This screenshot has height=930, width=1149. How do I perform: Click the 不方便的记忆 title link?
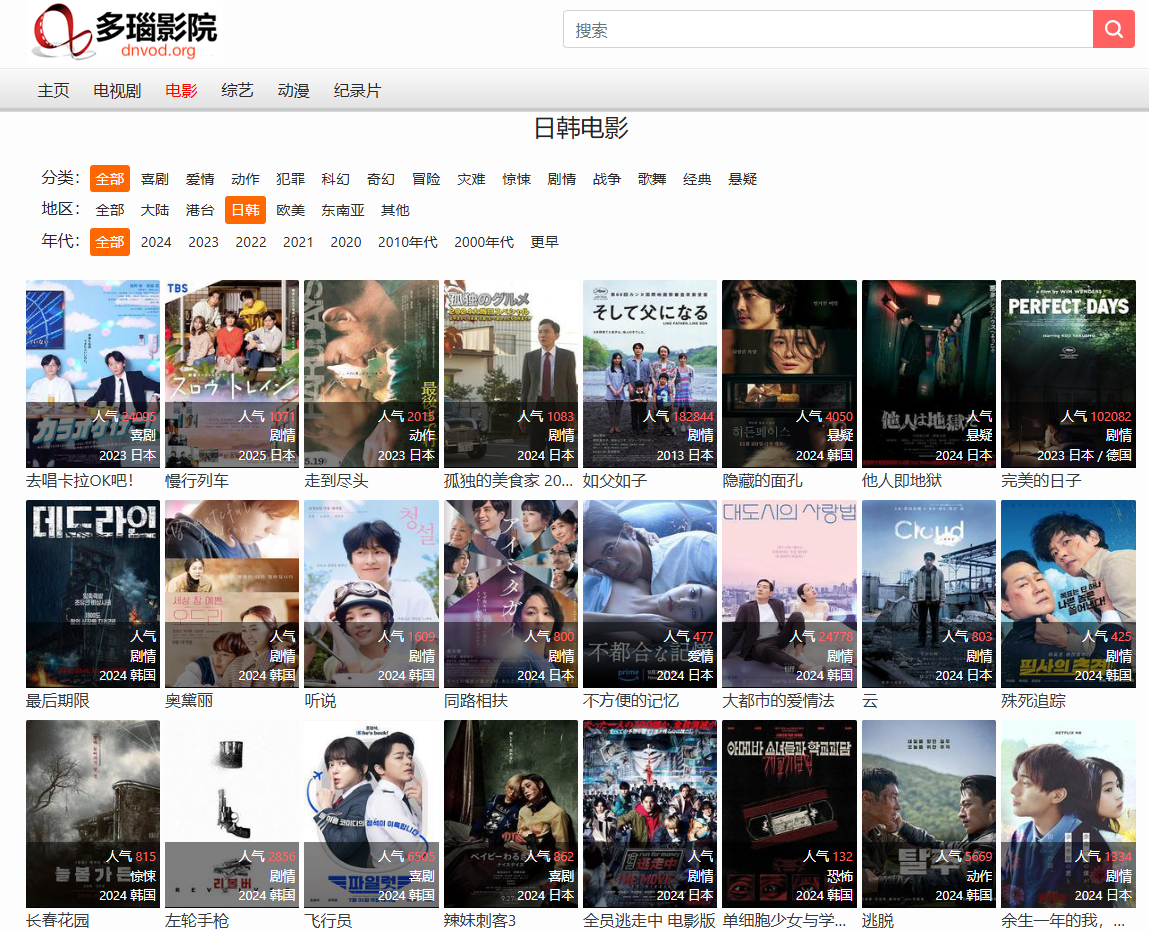pos(631,701)
